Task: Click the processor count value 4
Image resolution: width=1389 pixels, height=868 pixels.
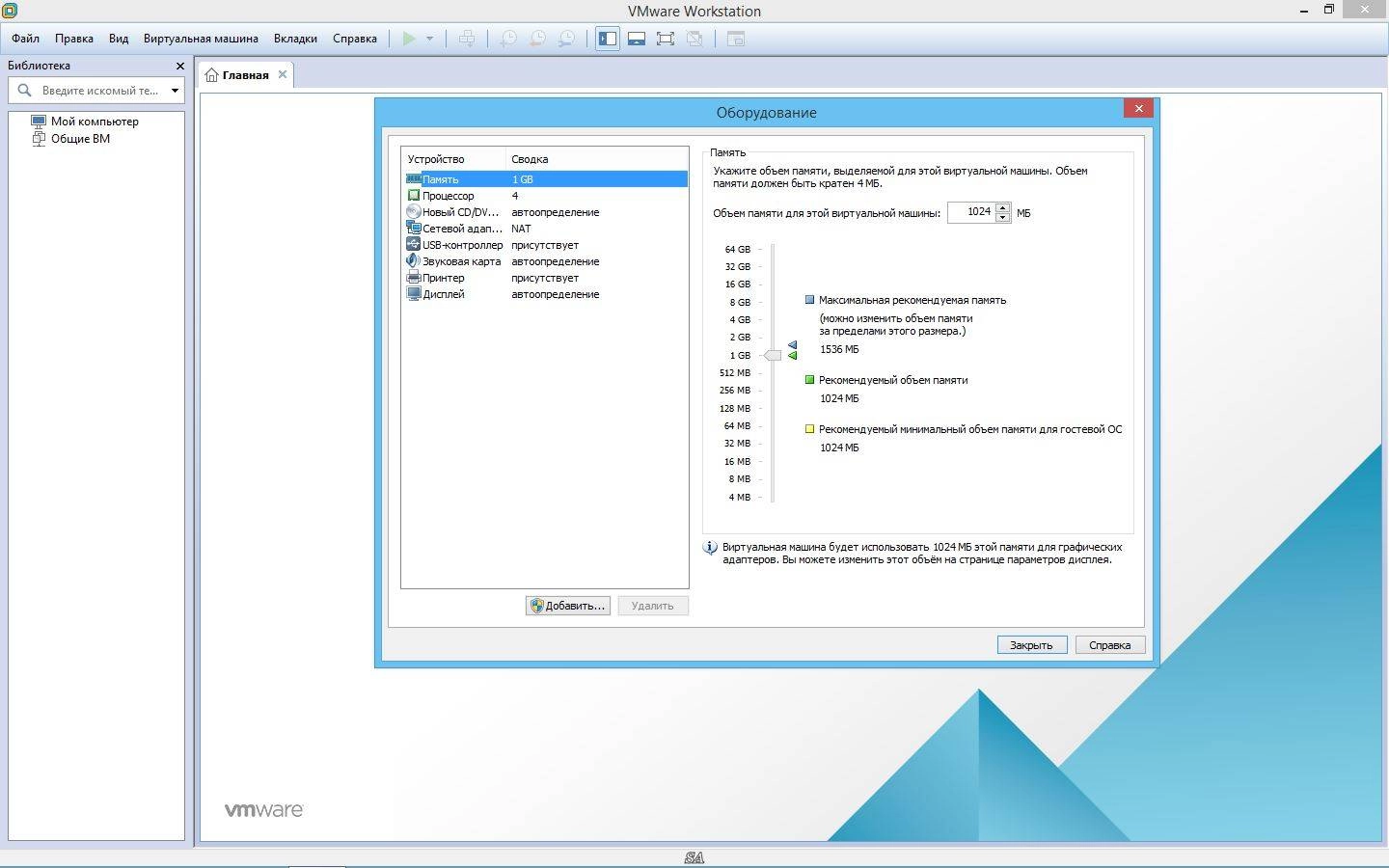Action: [x=515, y=196]
